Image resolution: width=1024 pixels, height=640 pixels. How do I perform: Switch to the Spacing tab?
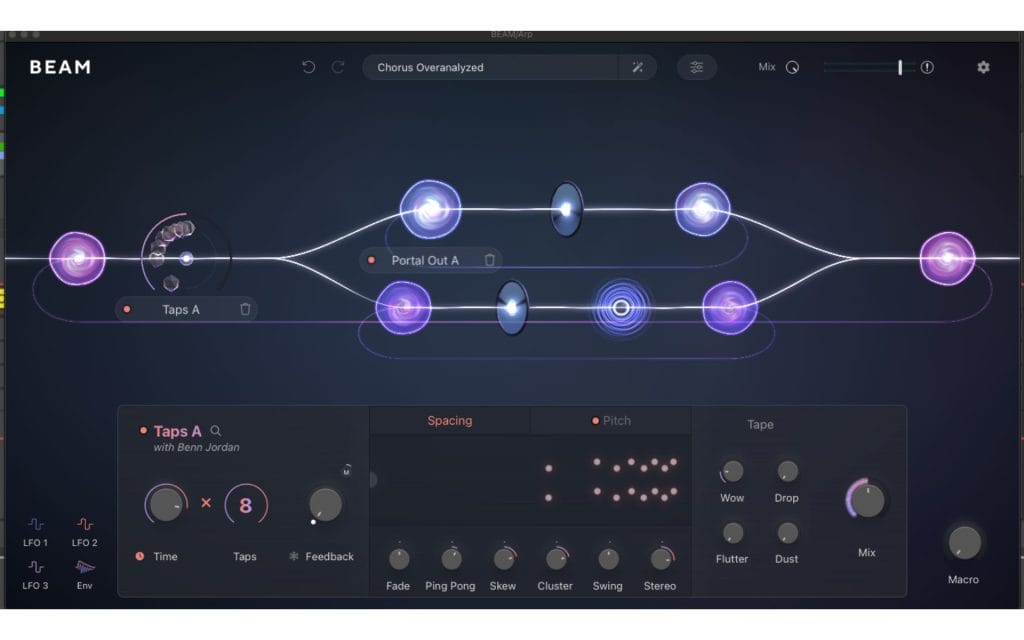click(x=449, y=421)
